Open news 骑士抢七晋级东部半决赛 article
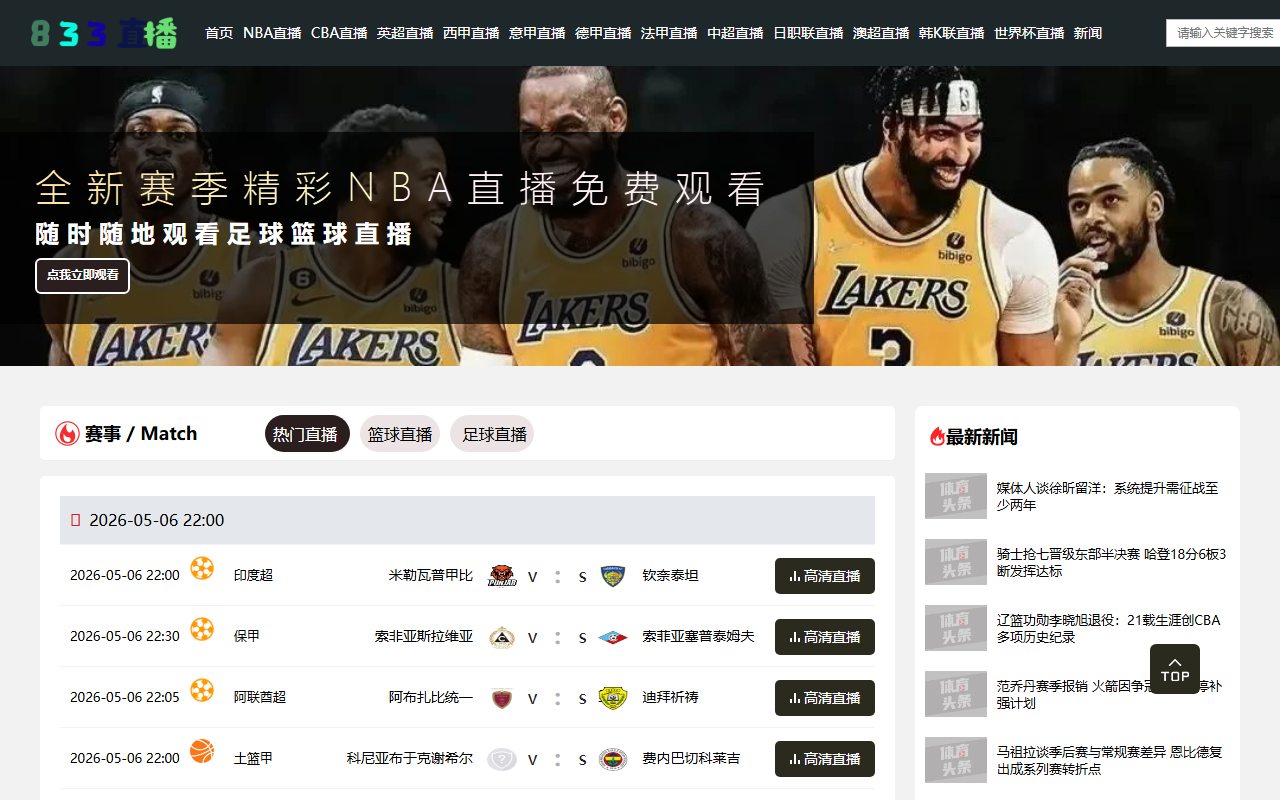Image resolution: width=1280 pixels, height=800 pixels. tap(1112, 562)
